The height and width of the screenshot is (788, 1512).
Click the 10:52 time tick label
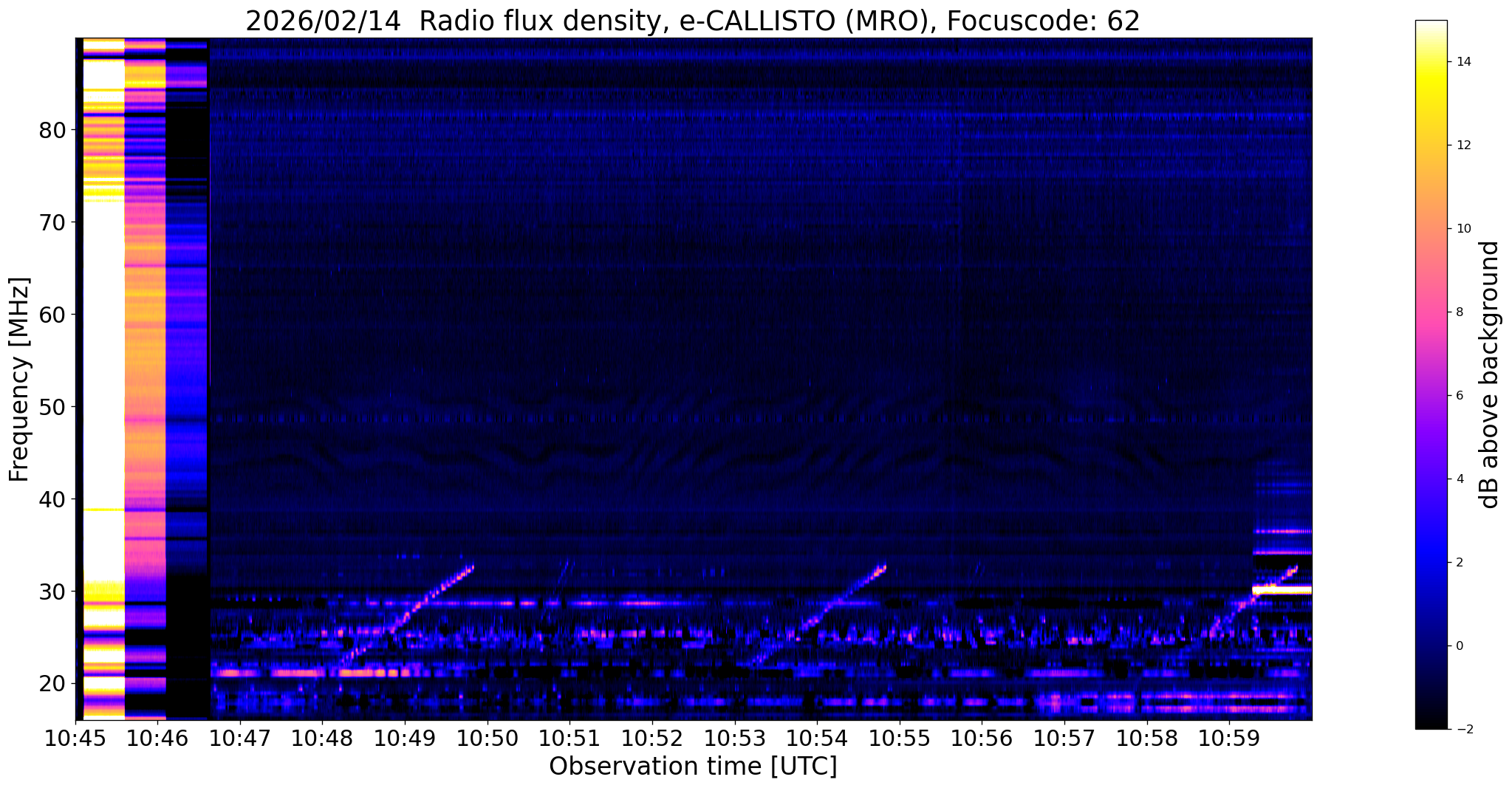[x=652, y=739]
